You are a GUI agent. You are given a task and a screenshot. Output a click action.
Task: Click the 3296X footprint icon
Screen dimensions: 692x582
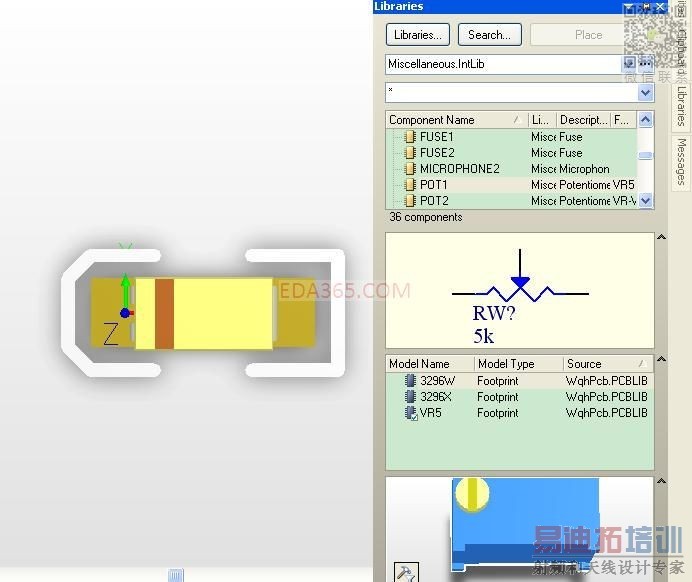pyautogui.click(x=410, y=397)
